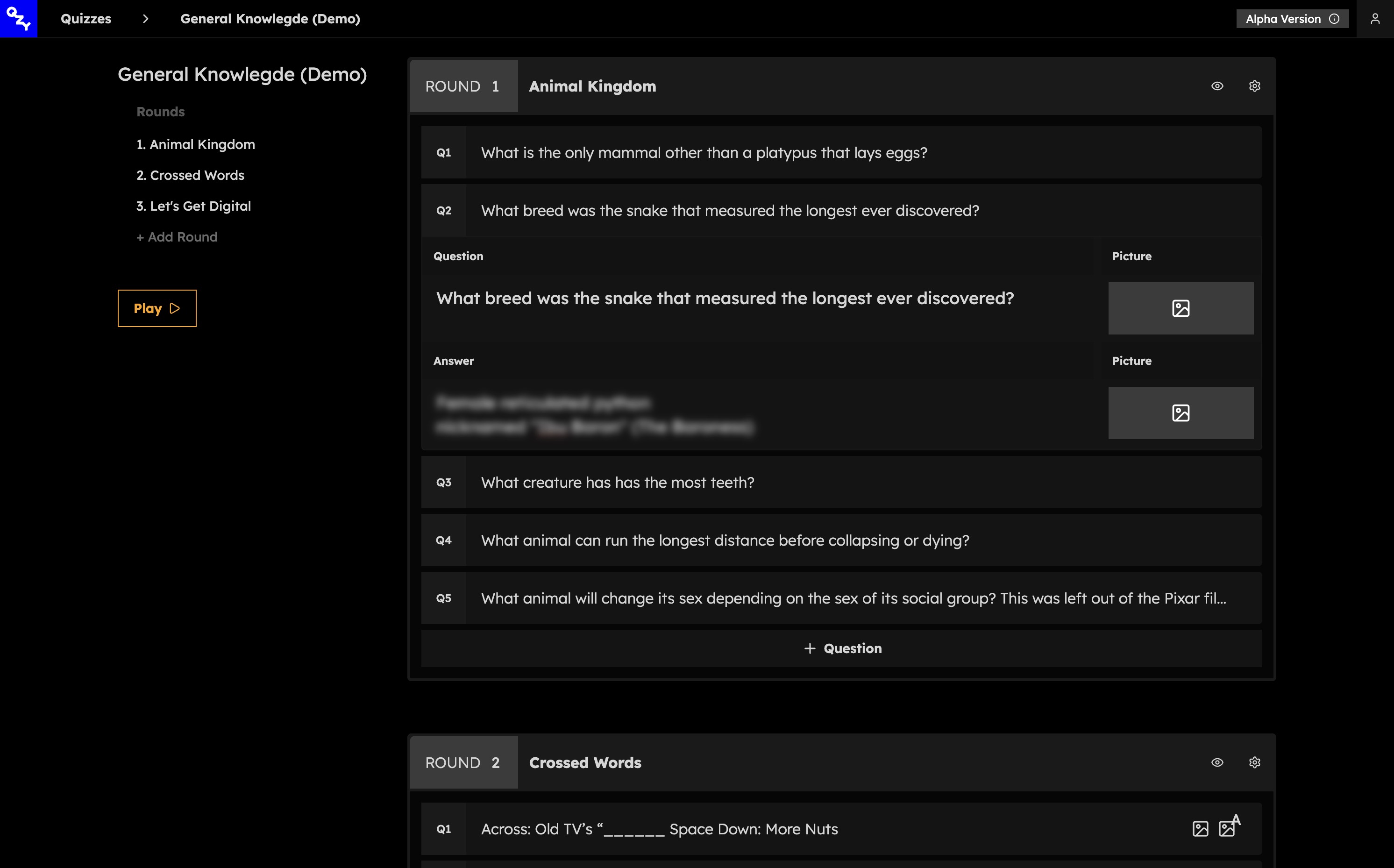Add a question with the + Question button
Image resolution: width=1394 pixels, height=868 pixels.
[x=841, y=648]
